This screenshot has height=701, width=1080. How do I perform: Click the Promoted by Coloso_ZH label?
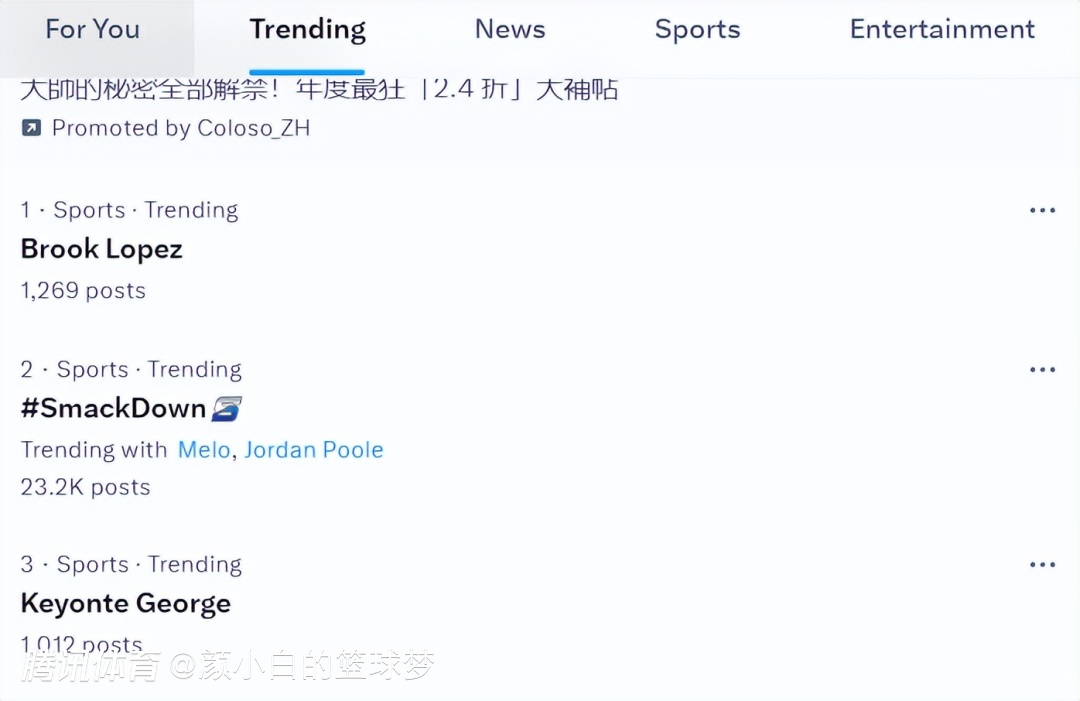click(181, 128)
